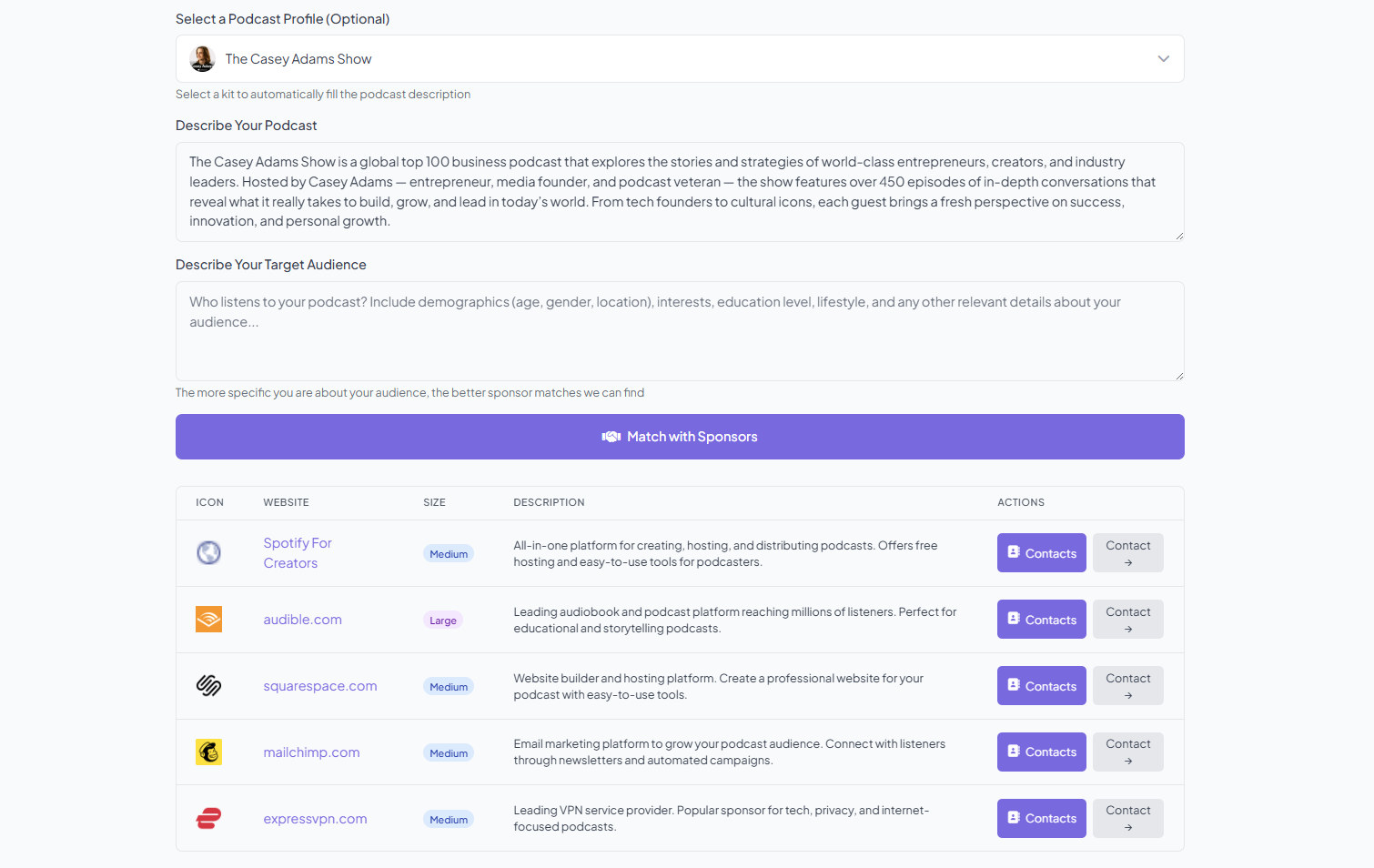Click the gray Contact arrow button for mailchimp.com
The height and width of the screenshot is (868, 1374).
click(x=1127, y=752)
